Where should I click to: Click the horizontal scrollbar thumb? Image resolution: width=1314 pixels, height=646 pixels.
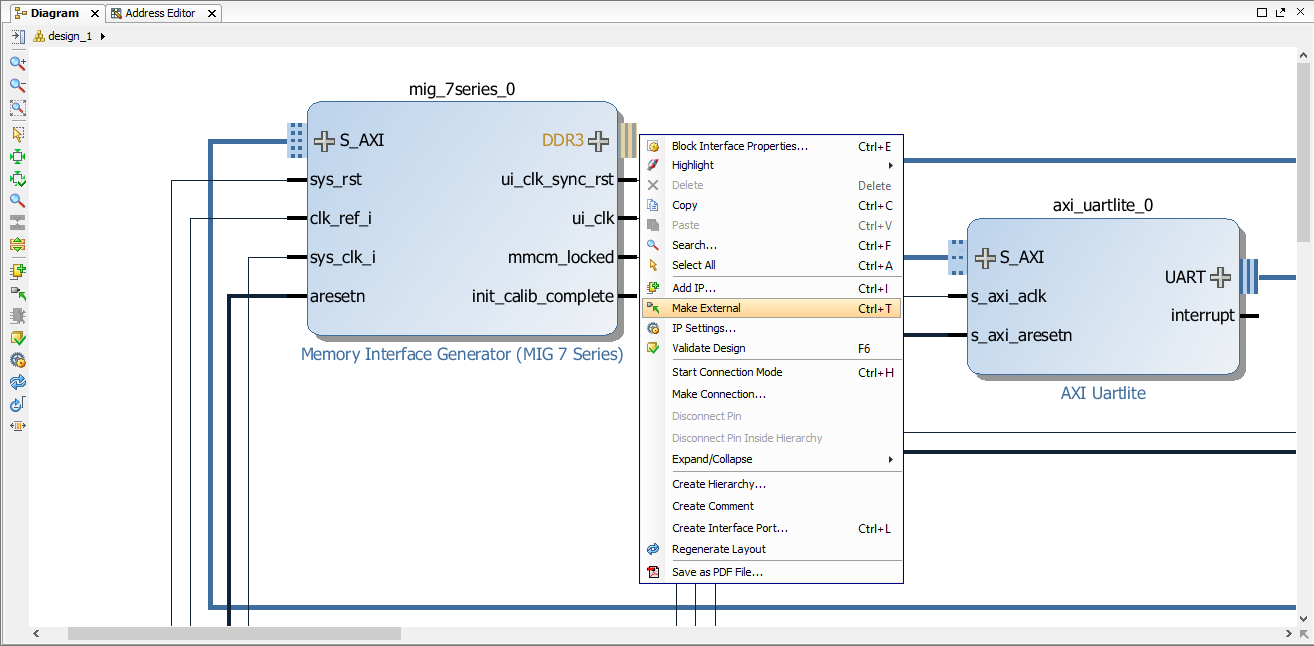click(x=234, y=634)
